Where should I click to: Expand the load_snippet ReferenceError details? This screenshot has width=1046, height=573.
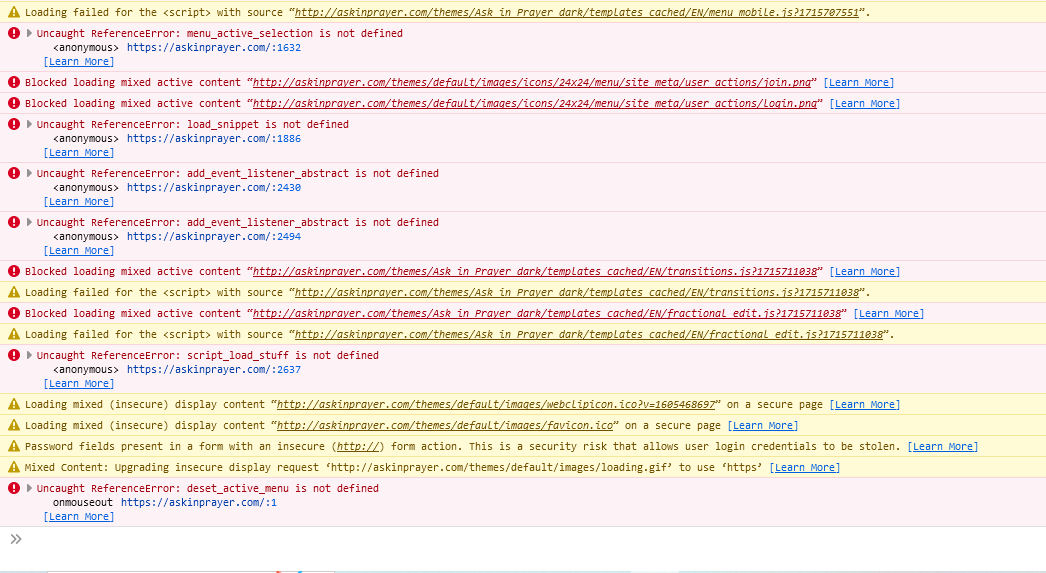(x=29, y=124)
